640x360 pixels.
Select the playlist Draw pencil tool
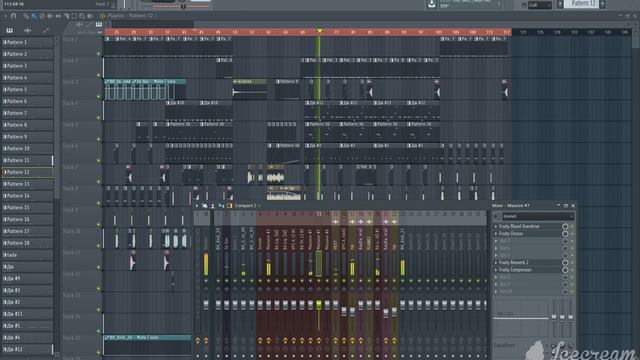26,16
